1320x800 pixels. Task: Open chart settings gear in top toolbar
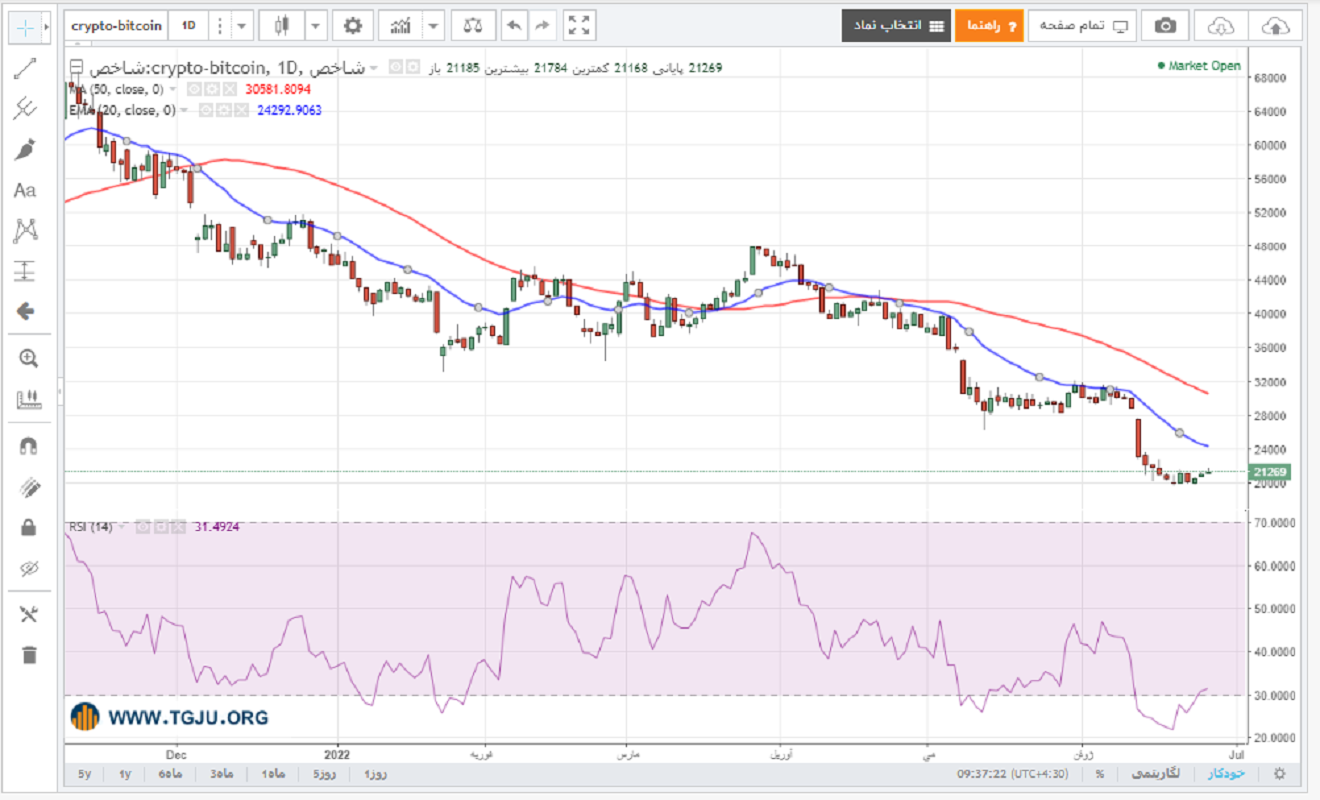pos(353,25)
